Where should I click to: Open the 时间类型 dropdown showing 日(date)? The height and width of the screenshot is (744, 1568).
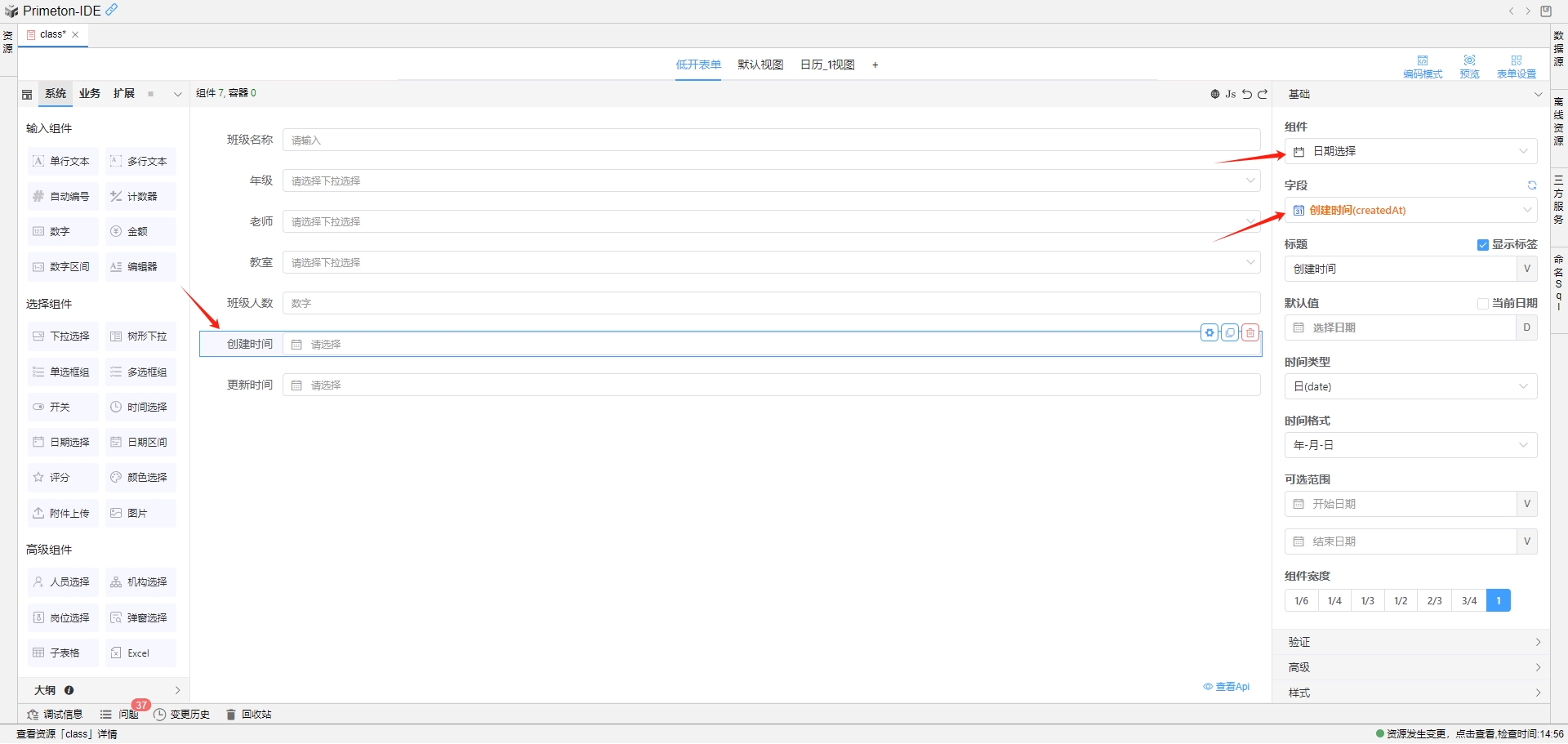click(x=1410, y=386)
